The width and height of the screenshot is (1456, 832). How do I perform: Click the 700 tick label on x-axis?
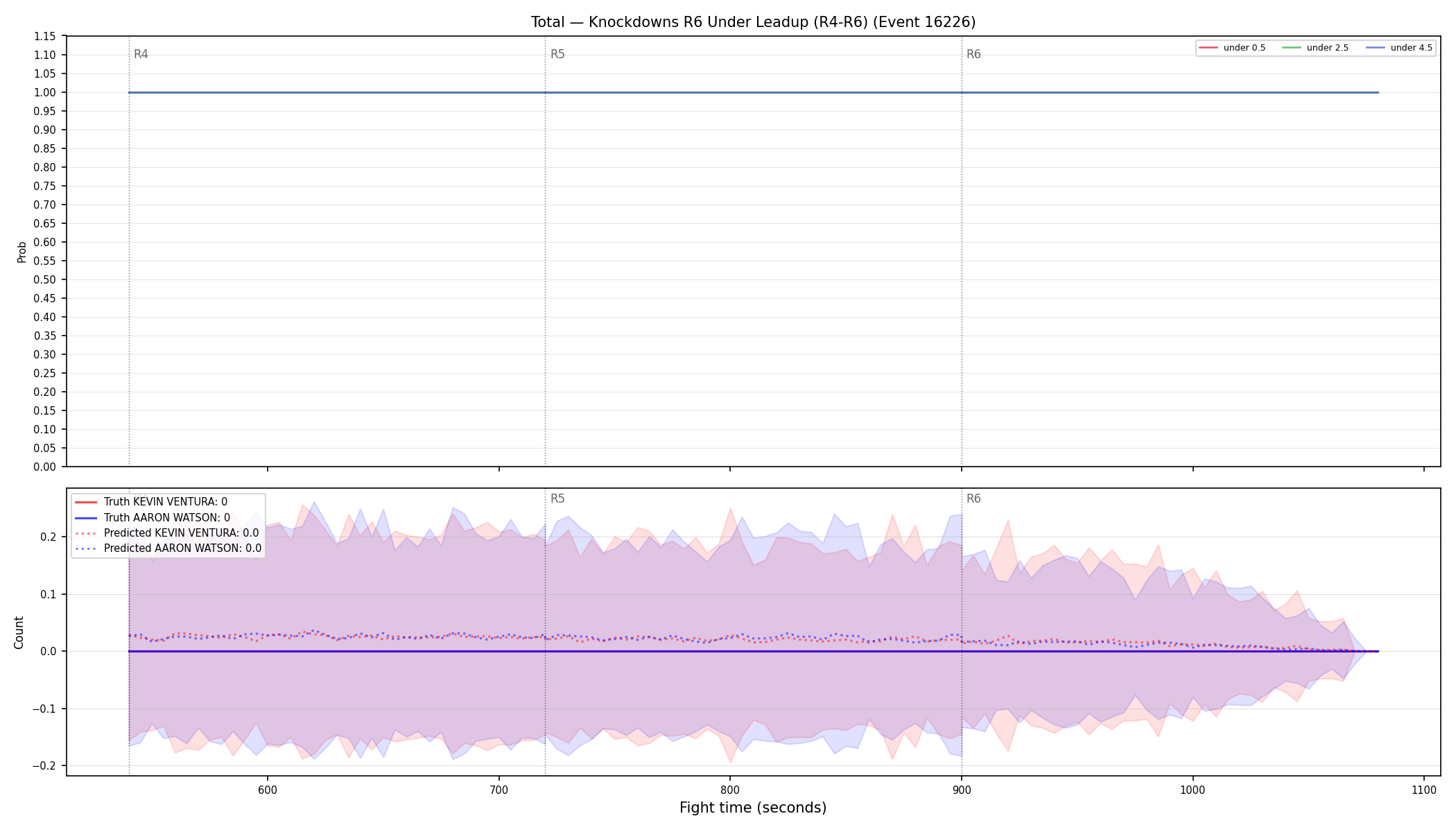tap(499, 790)
